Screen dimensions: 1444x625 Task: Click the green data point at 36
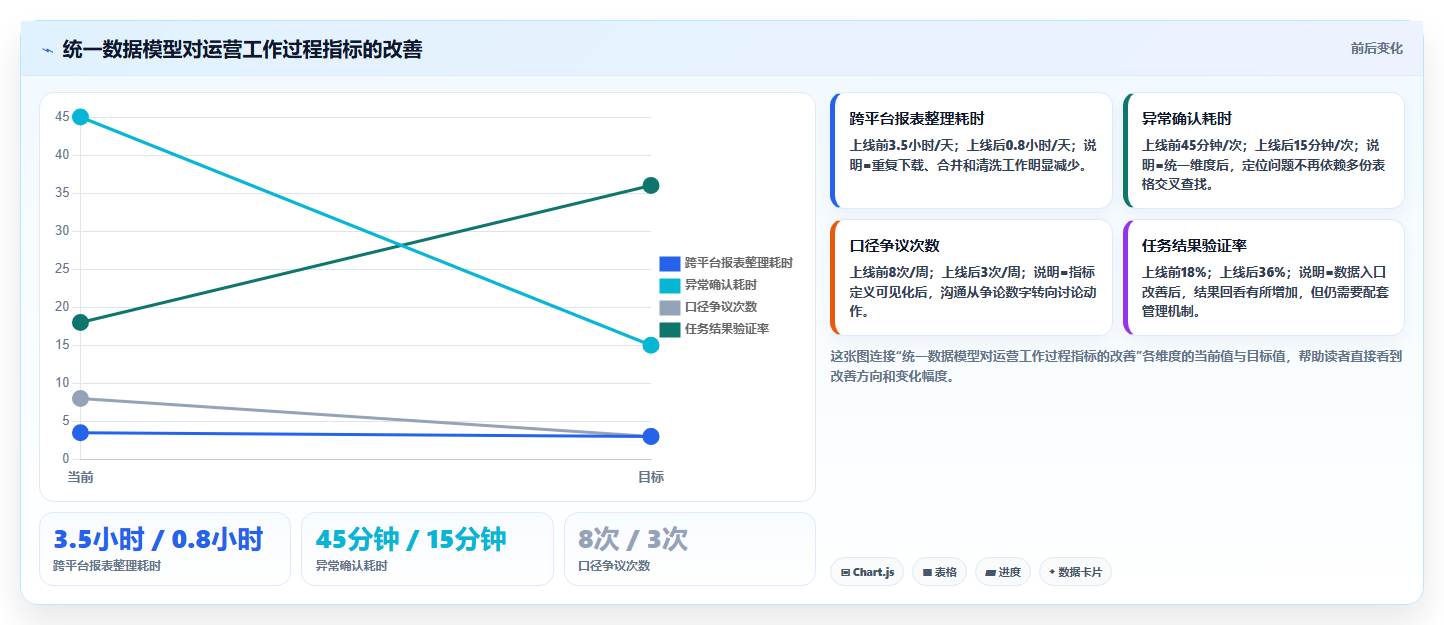point(651,185)
